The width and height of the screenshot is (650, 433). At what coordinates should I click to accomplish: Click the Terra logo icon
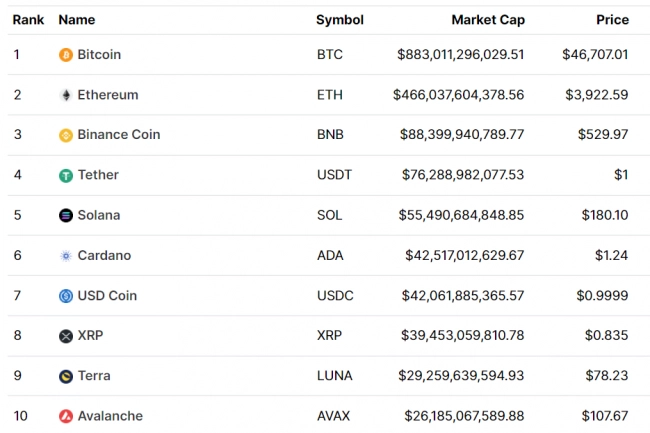coord(66,376)
